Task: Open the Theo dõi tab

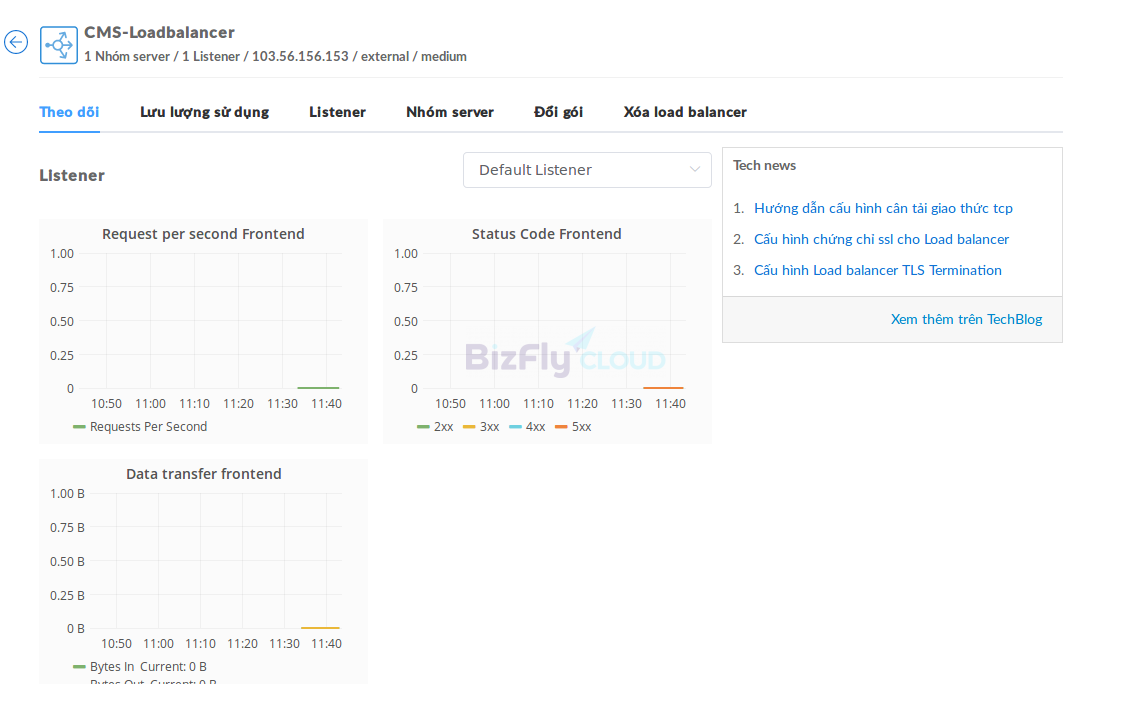Action: (69, 112)
